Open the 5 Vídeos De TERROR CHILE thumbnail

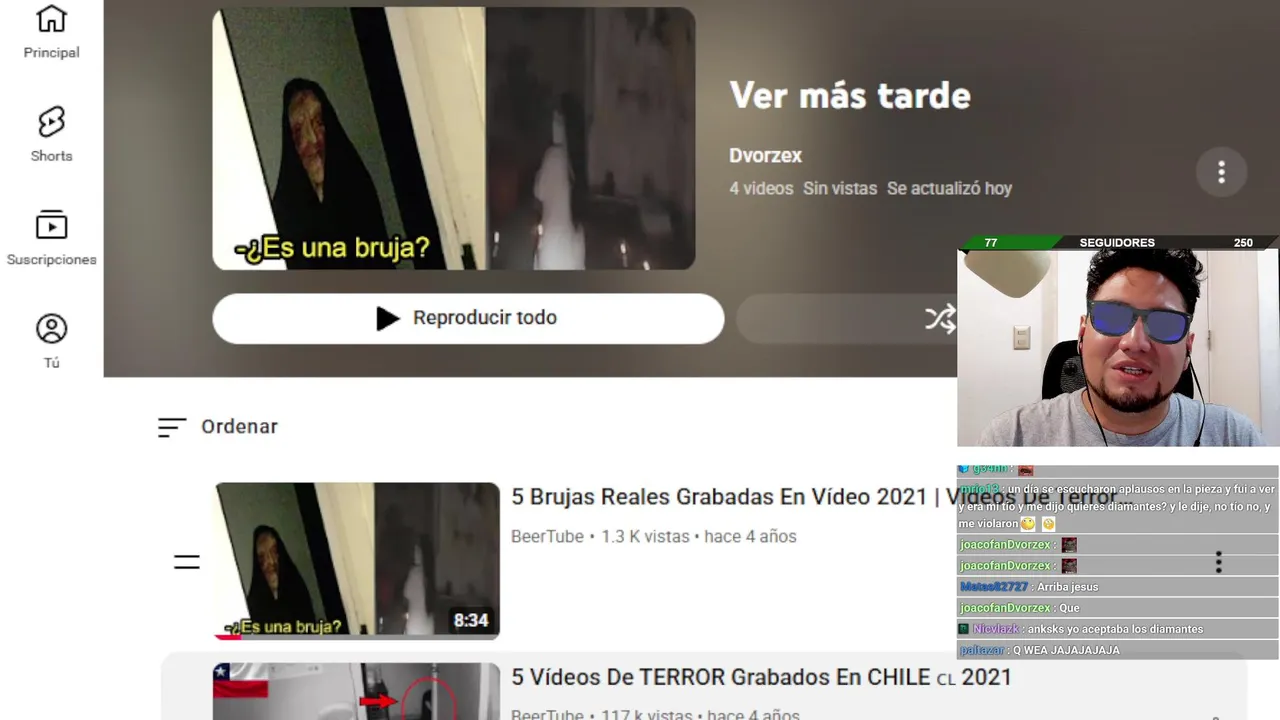(x=357, y=691)
